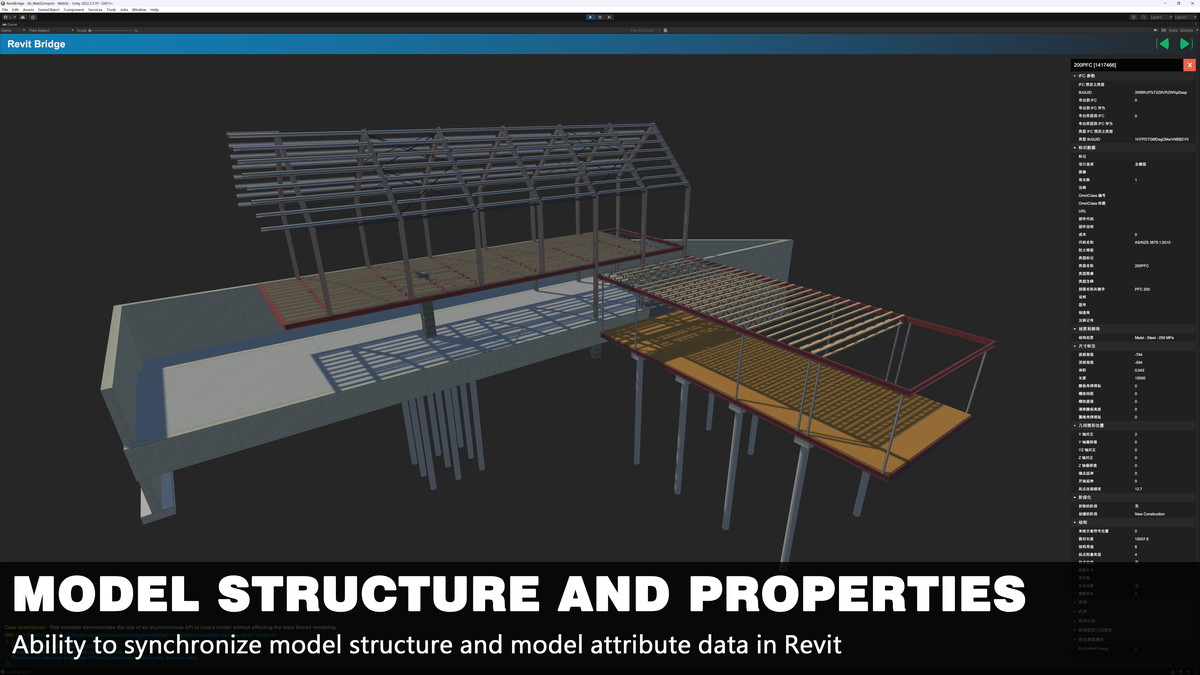Click the 'New Construction' value
1200x675 pixels.
1150,514
